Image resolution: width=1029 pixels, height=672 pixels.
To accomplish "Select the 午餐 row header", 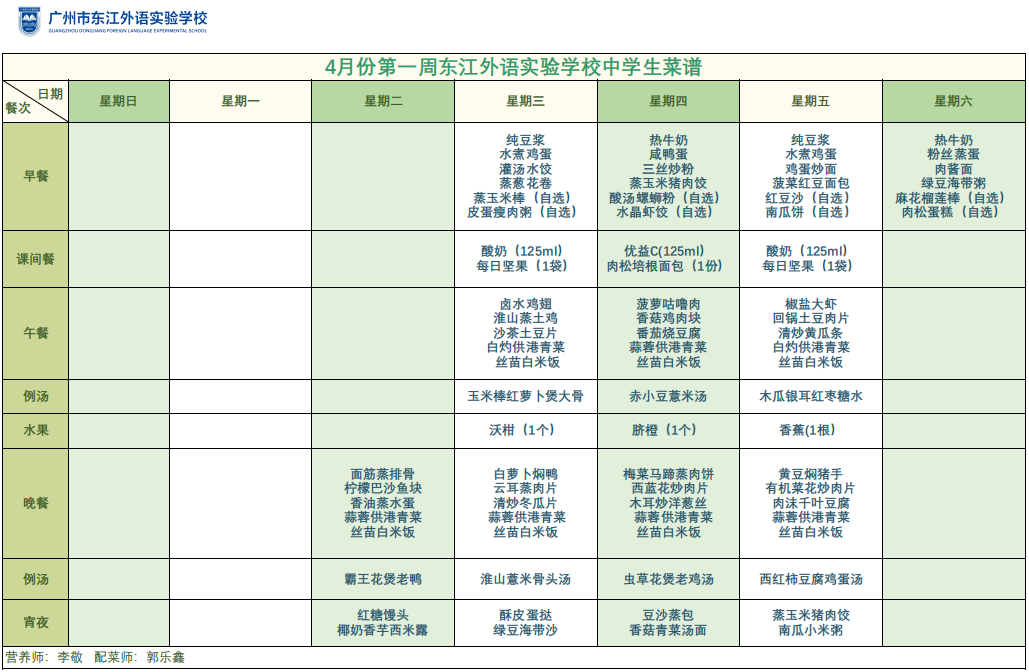I will click(x=35, y=333).
